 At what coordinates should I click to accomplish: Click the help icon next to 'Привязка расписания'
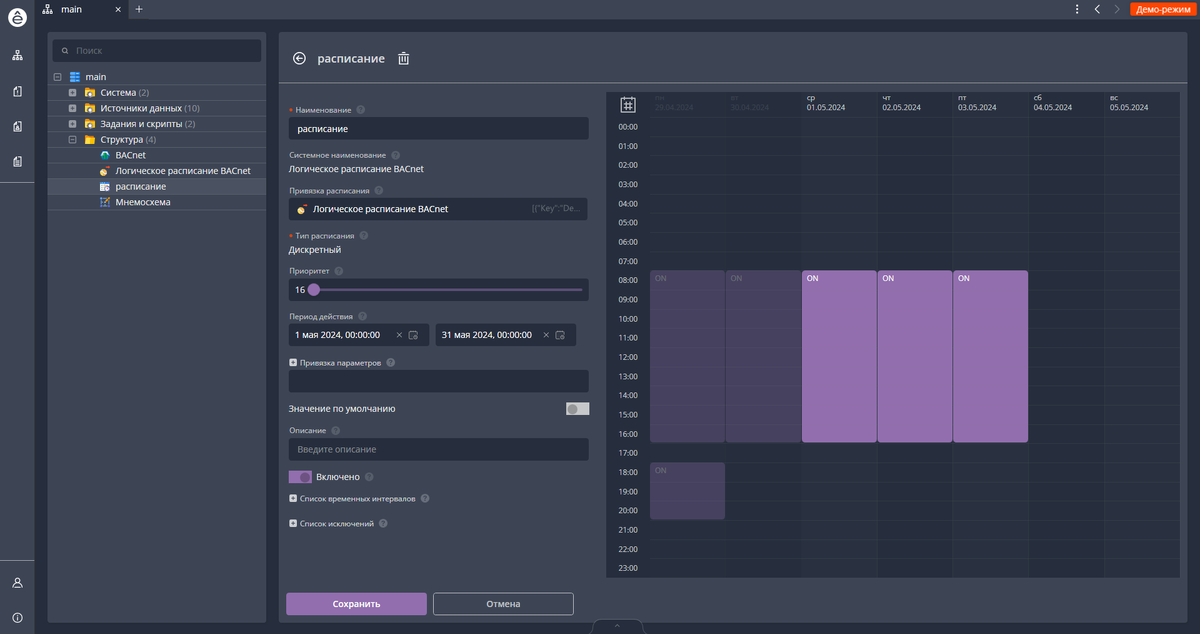pos(379,190)
